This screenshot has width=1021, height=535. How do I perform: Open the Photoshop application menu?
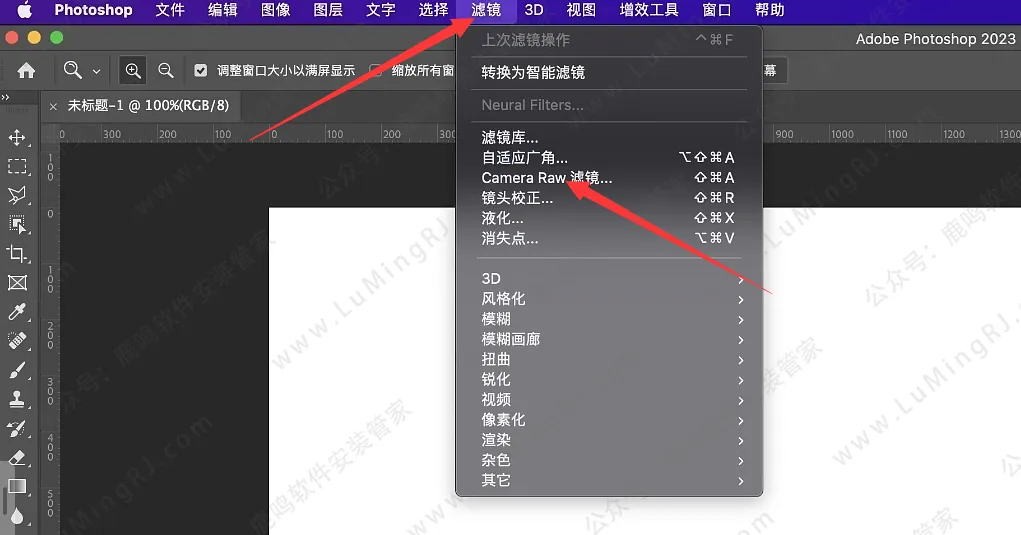[93, 10]
